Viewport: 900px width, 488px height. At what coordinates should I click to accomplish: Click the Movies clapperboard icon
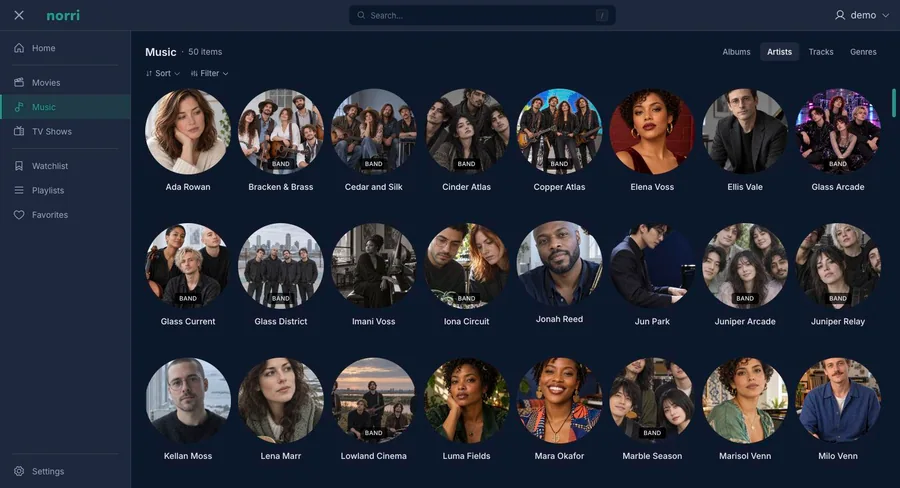tap(19, 83)
